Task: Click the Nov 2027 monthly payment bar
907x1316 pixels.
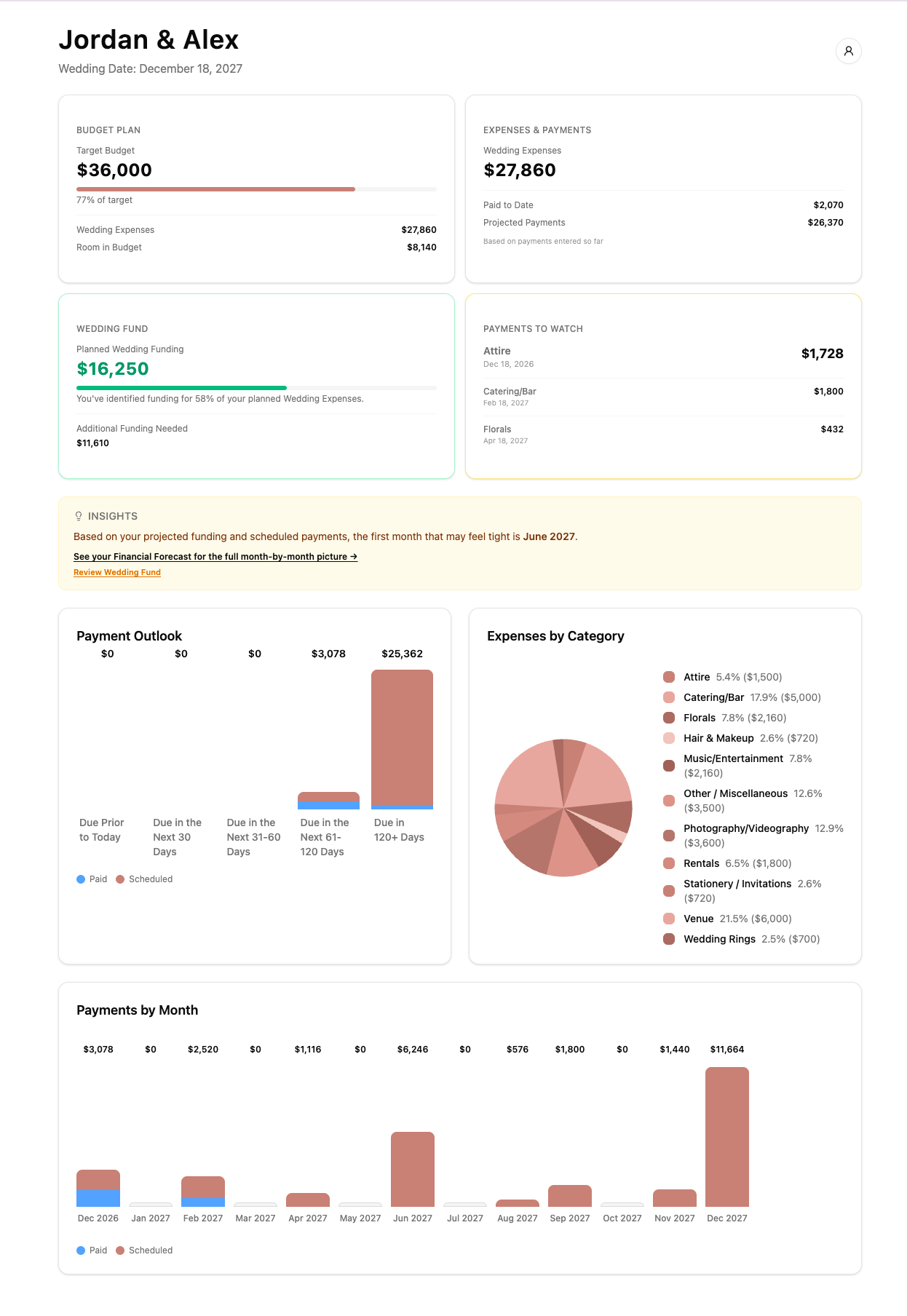Action: tap(675, 1198)
